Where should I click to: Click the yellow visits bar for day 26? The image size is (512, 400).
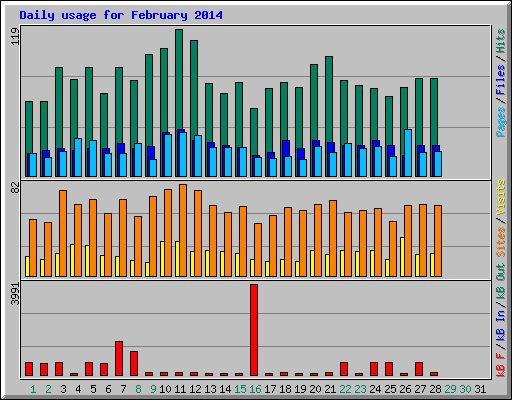coord(402,257)
